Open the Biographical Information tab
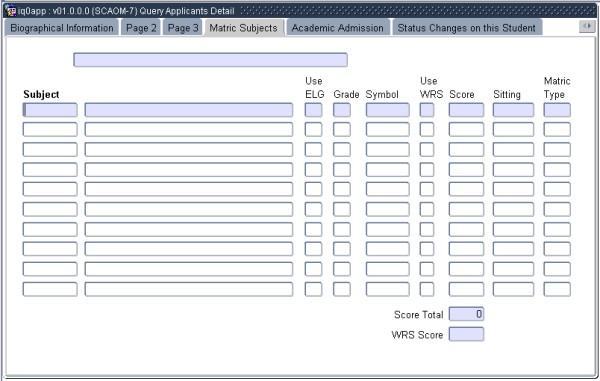Viewport: 600px width, 381px height. pos(62,28)
